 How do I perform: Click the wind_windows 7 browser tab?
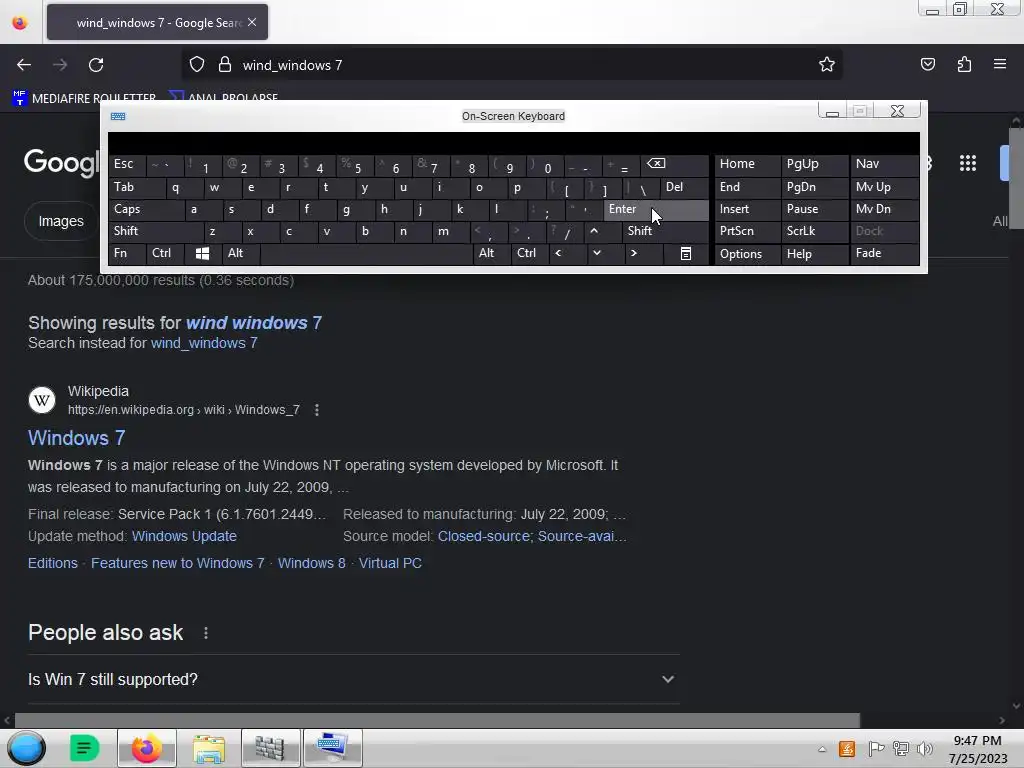tap(157, 22)
